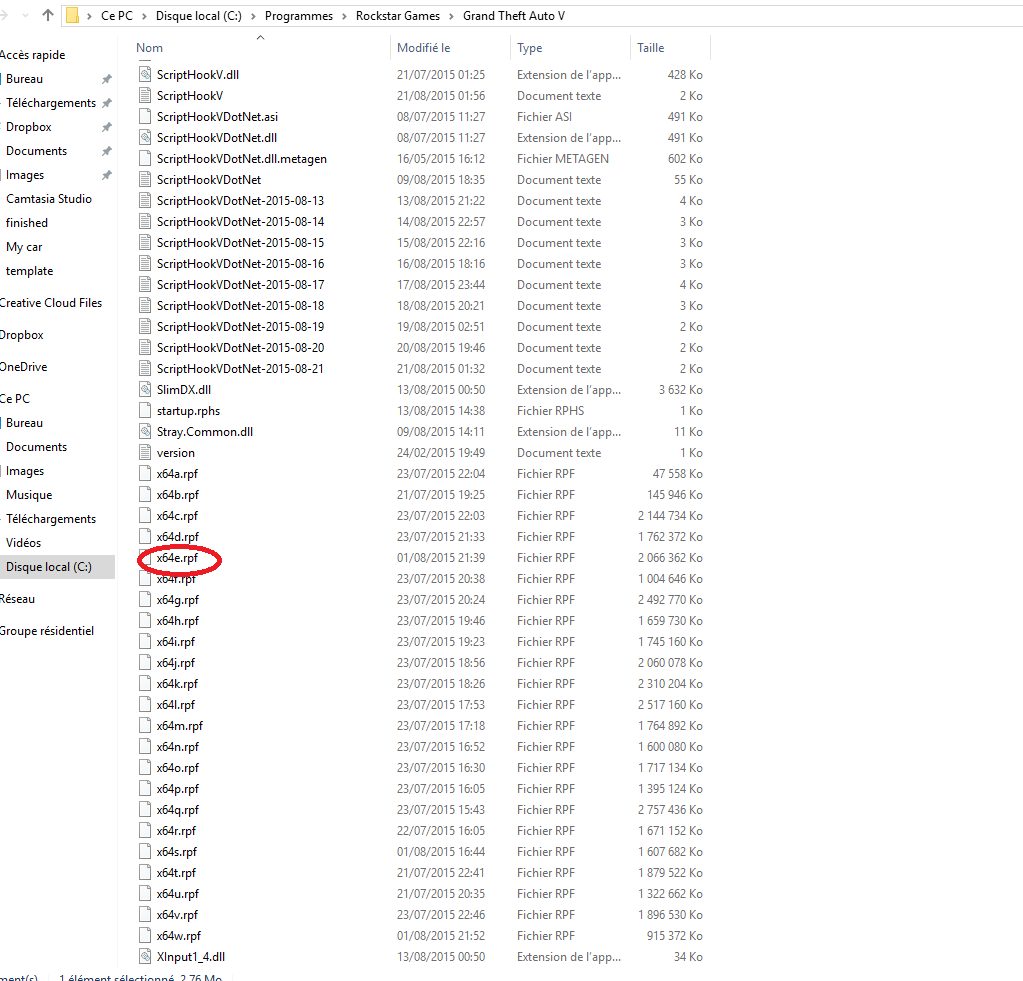This screenshot has height=981, width=1023.
Task: Click the up-folder arrow in navigation bar
Action: coord(48,15)
